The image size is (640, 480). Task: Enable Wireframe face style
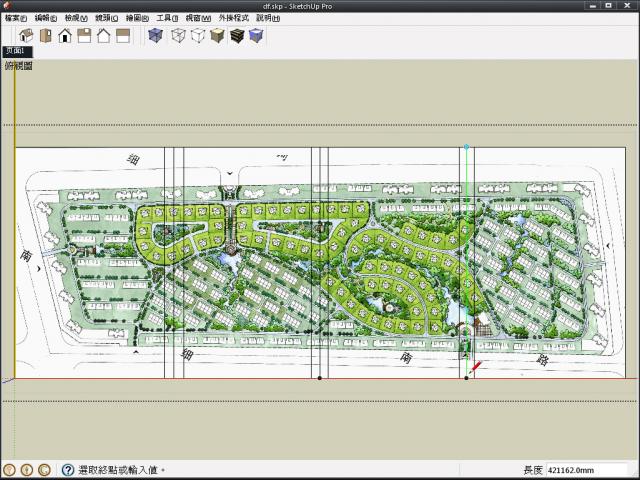coord(178,36)
